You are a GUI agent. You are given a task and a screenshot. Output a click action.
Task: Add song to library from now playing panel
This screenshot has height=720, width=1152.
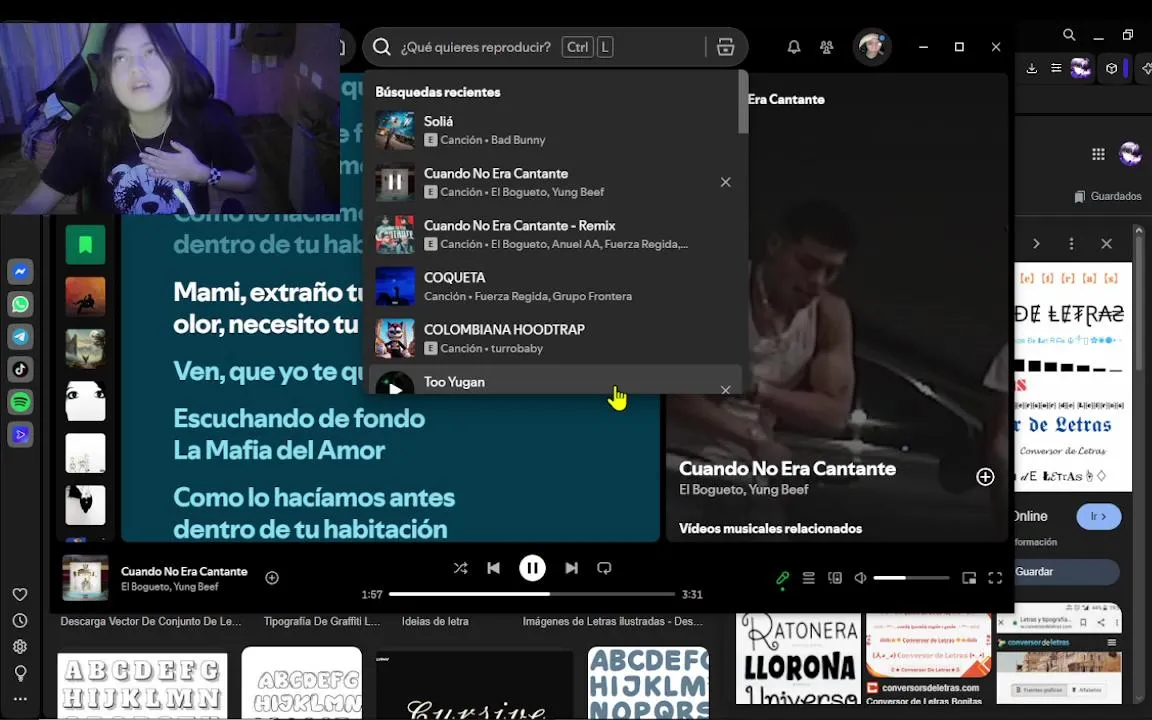(985, 477)
